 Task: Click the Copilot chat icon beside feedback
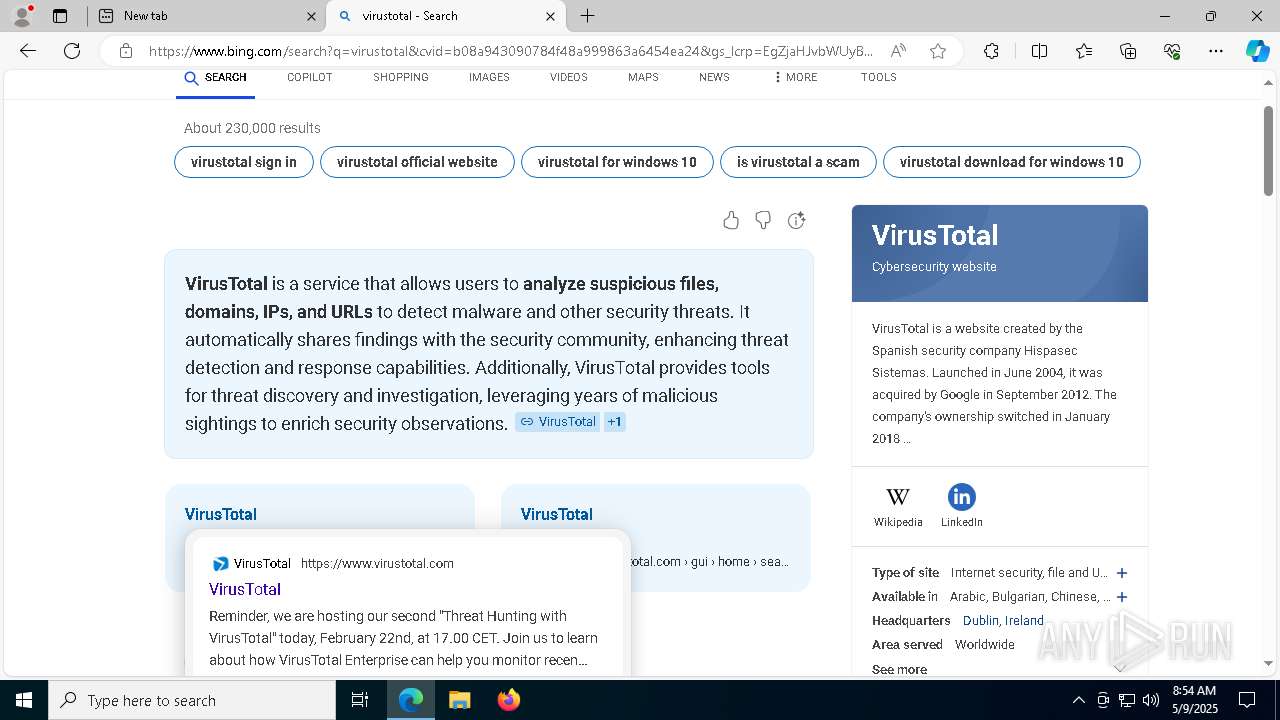pos(796,220)
